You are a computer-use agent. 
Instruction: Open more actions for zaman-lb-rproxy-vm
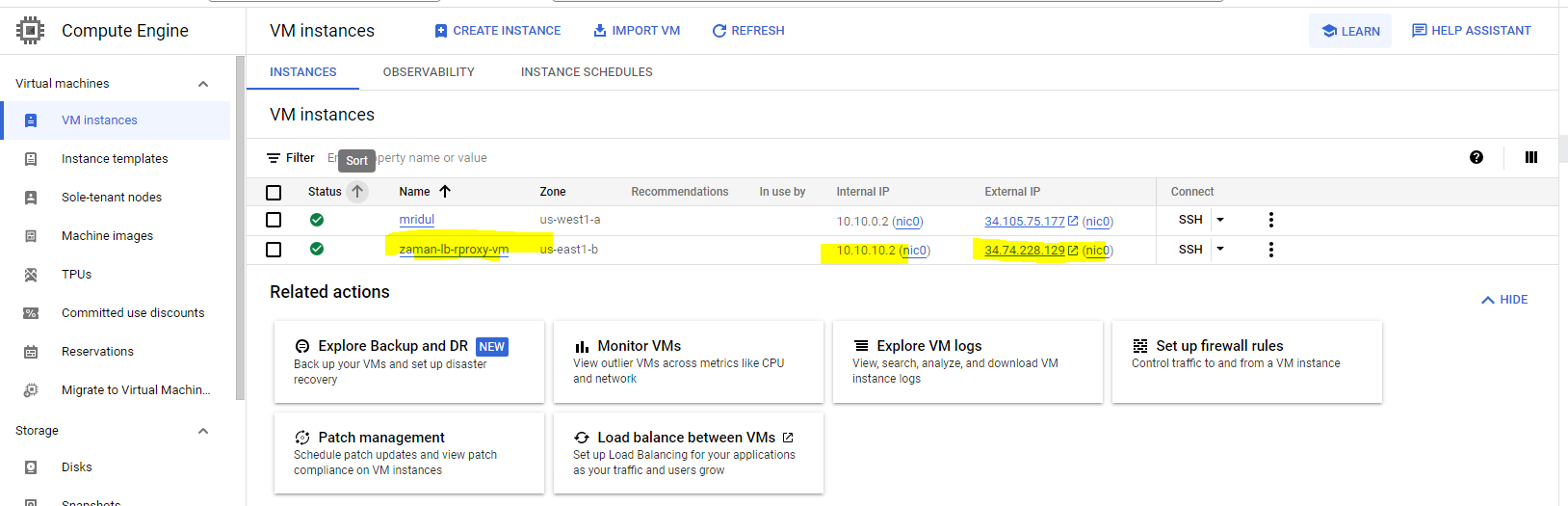[x=1271, y=250]
